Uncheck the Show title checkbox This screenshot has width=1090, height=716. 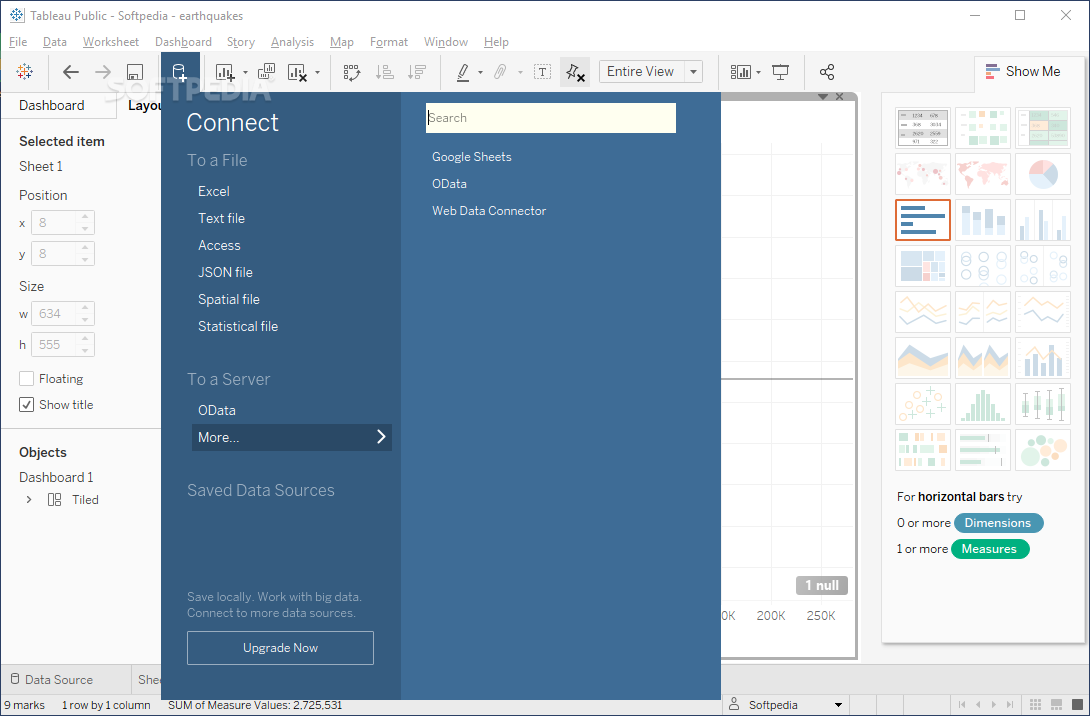tap(26, 405)
